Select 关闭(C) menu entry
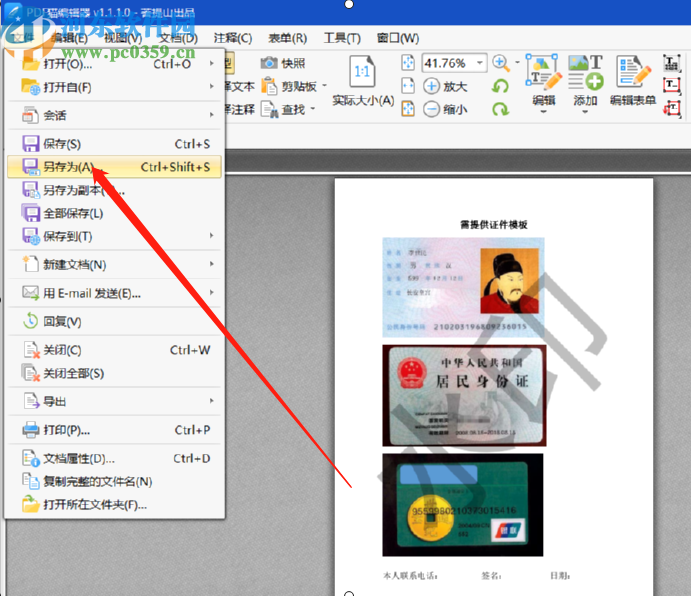Viewport: 691px width, 596px height. coord(115,350)
